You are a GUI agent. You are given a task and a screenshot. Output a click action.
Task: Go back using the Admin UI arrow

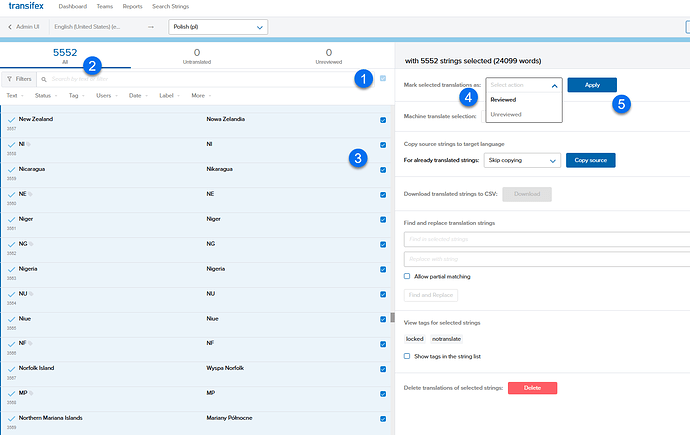tap(10, 27)
